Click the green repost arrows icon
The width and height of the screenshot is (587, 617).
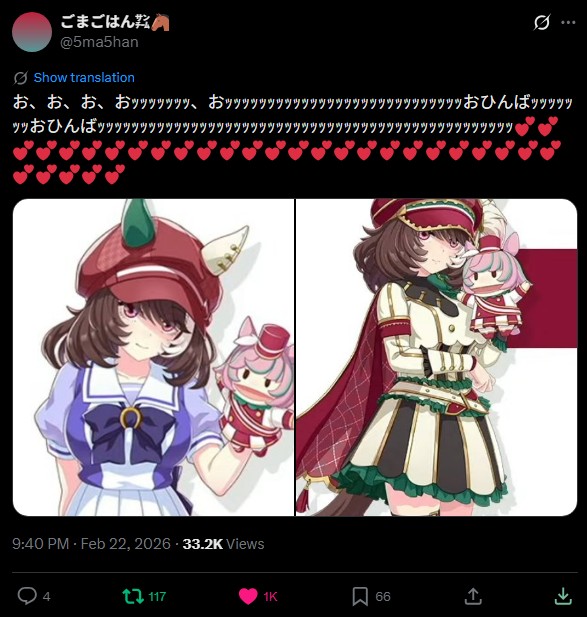(133, 596)
